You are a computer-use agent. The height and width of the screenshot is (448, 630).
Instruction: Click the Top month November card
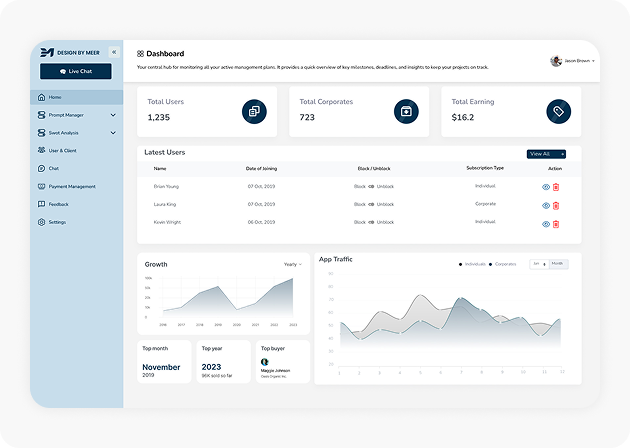coord(164,362)
